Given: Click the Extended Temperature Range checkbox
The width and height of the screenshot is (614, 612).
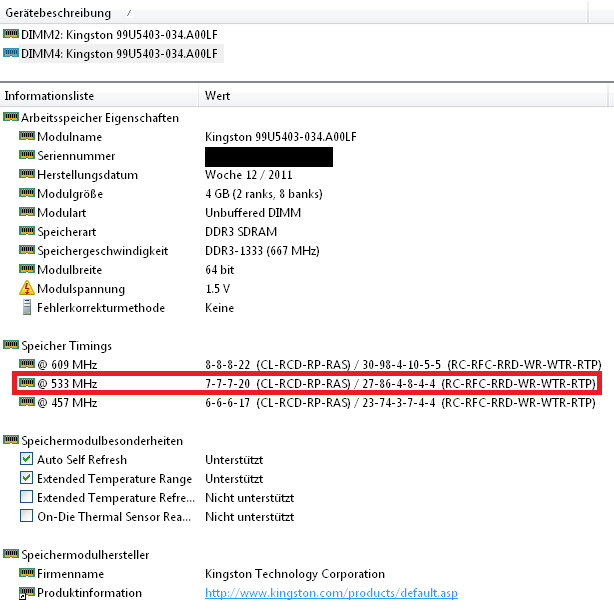Looking at the screenshot, I should [26, 478].
